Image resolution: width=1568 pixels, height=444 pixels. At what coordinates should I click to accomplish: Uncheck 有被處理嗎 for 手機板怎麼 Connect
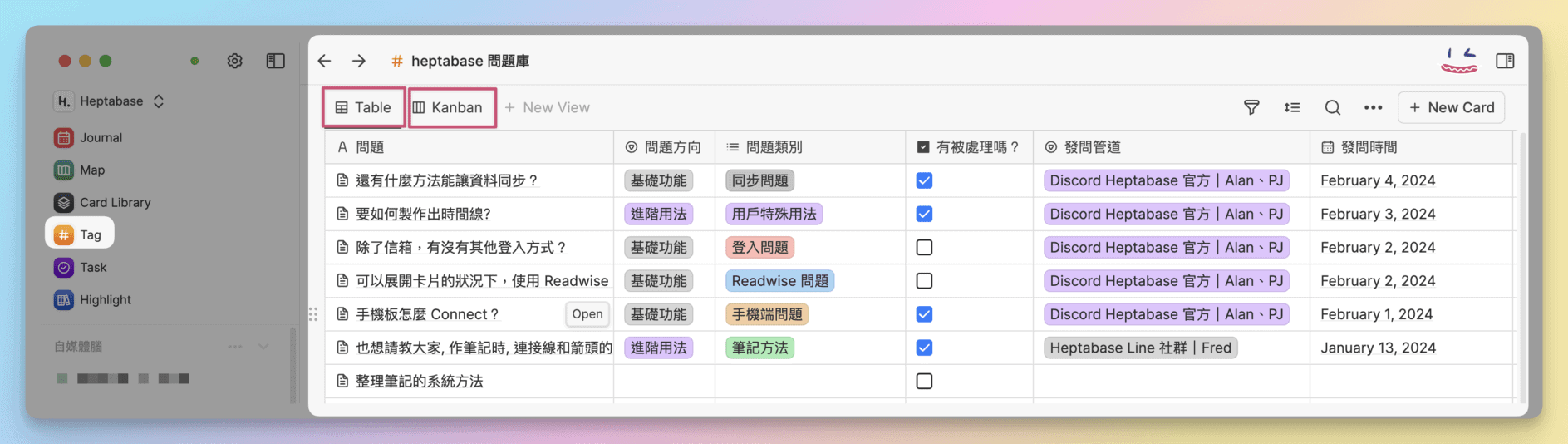click(924, 314)
